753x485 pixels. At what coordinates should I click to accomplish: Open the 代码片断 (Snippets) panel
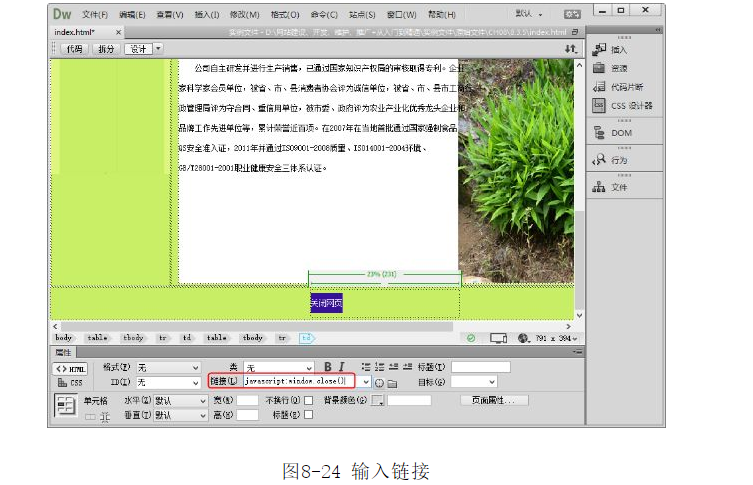(x=599, y=87)
